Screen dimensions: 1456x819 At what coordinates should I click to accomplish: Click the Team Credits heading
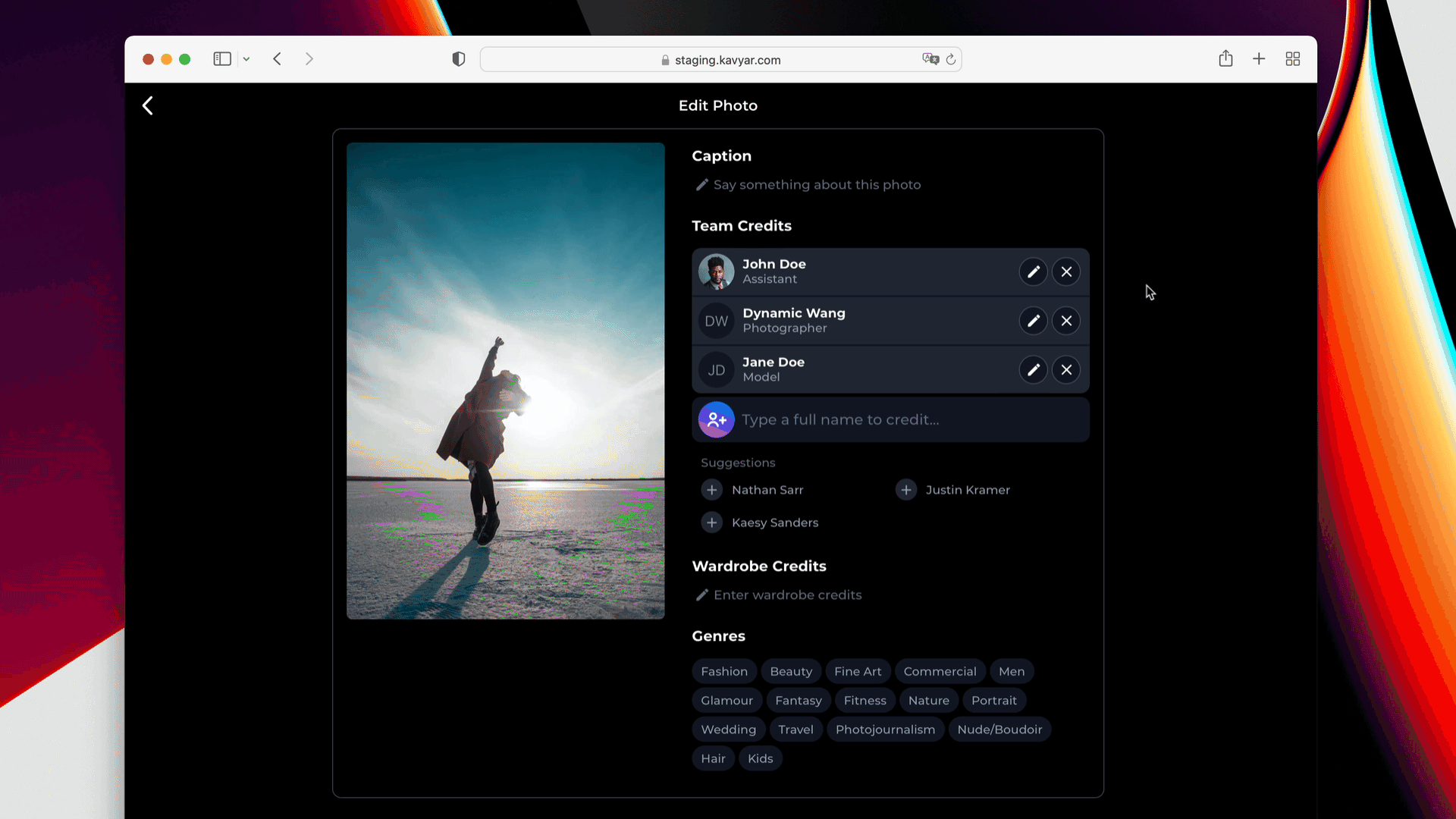coord(742,226)
